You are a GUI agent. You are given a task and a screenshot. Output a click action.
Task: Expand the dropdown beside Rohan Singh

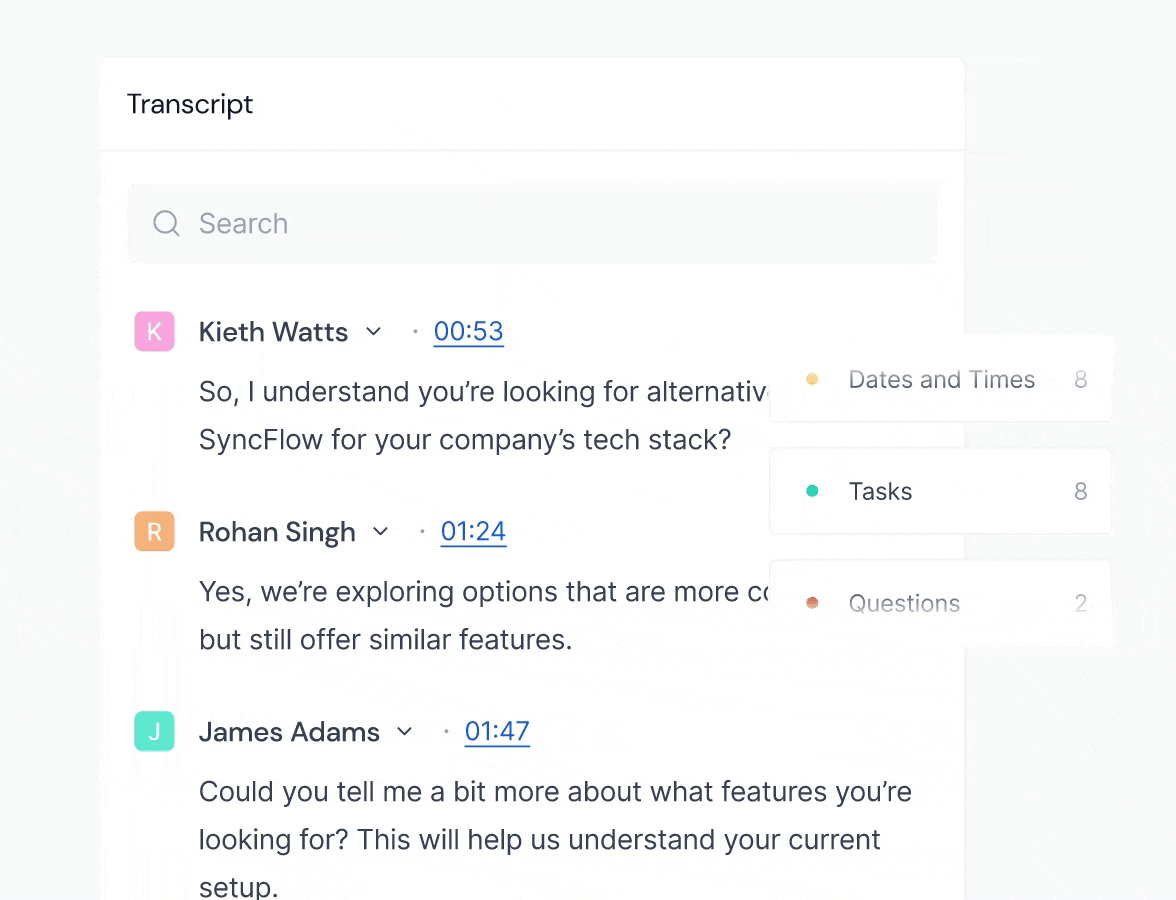[x=381, y=531]
